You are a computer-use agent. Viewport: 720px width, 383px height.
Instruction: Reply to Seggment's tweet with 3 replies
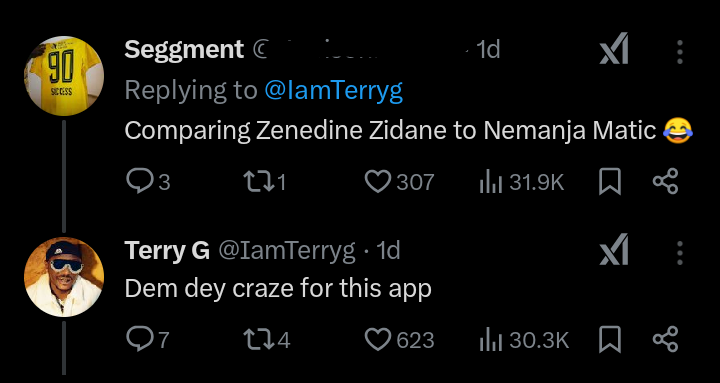tap(148, 182)
